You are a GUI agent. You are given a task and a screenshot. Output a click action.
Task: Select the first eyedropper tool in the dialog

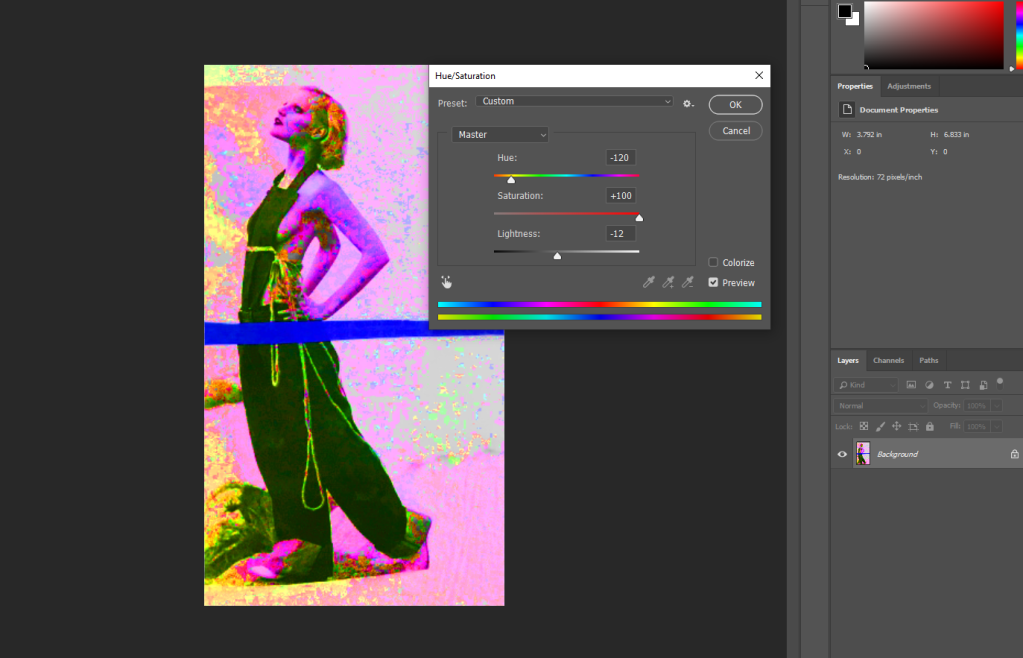click(648, 283)
